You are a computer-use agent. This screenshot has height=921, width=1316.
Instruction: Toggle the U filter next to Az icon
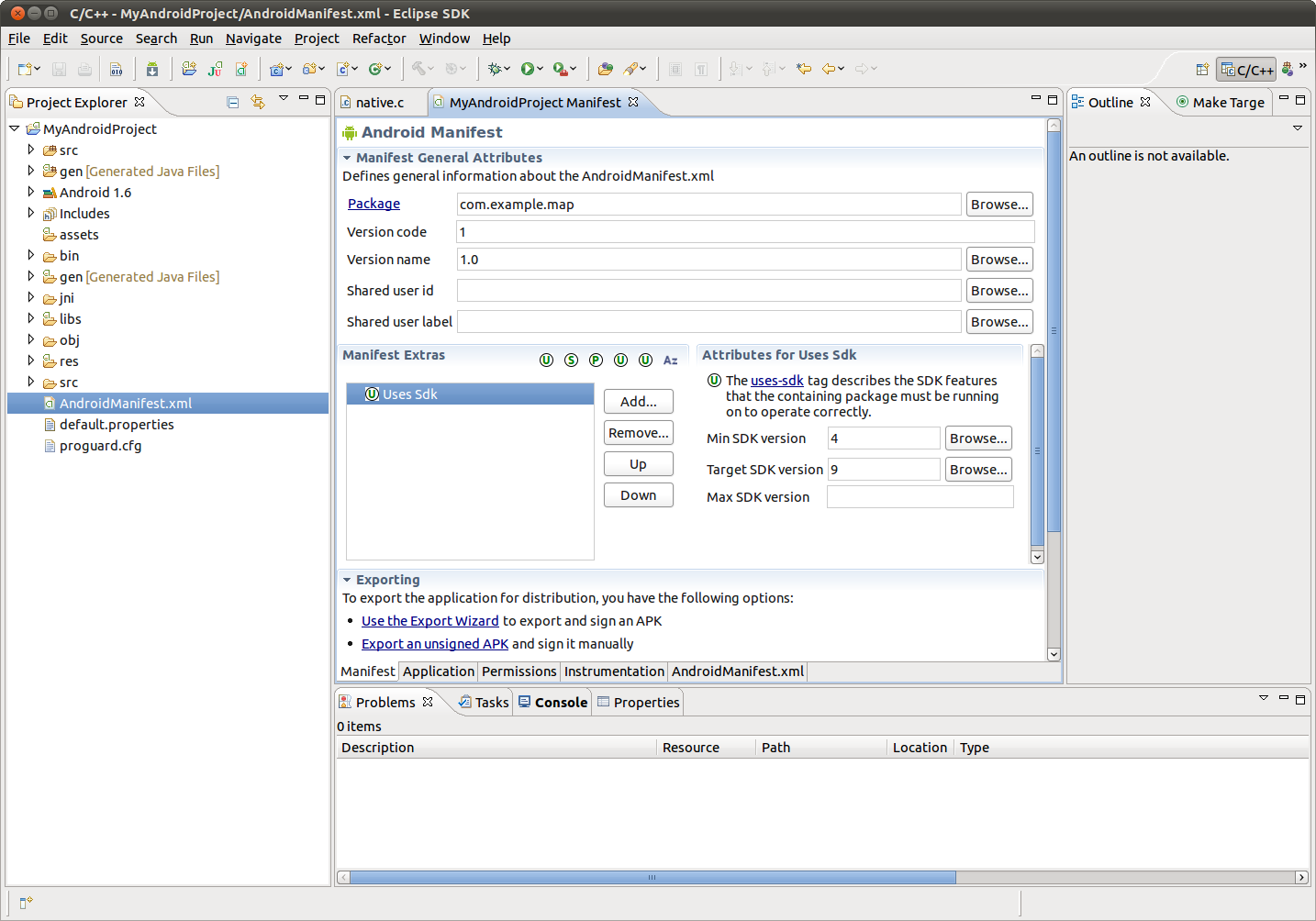click(645, 361)
